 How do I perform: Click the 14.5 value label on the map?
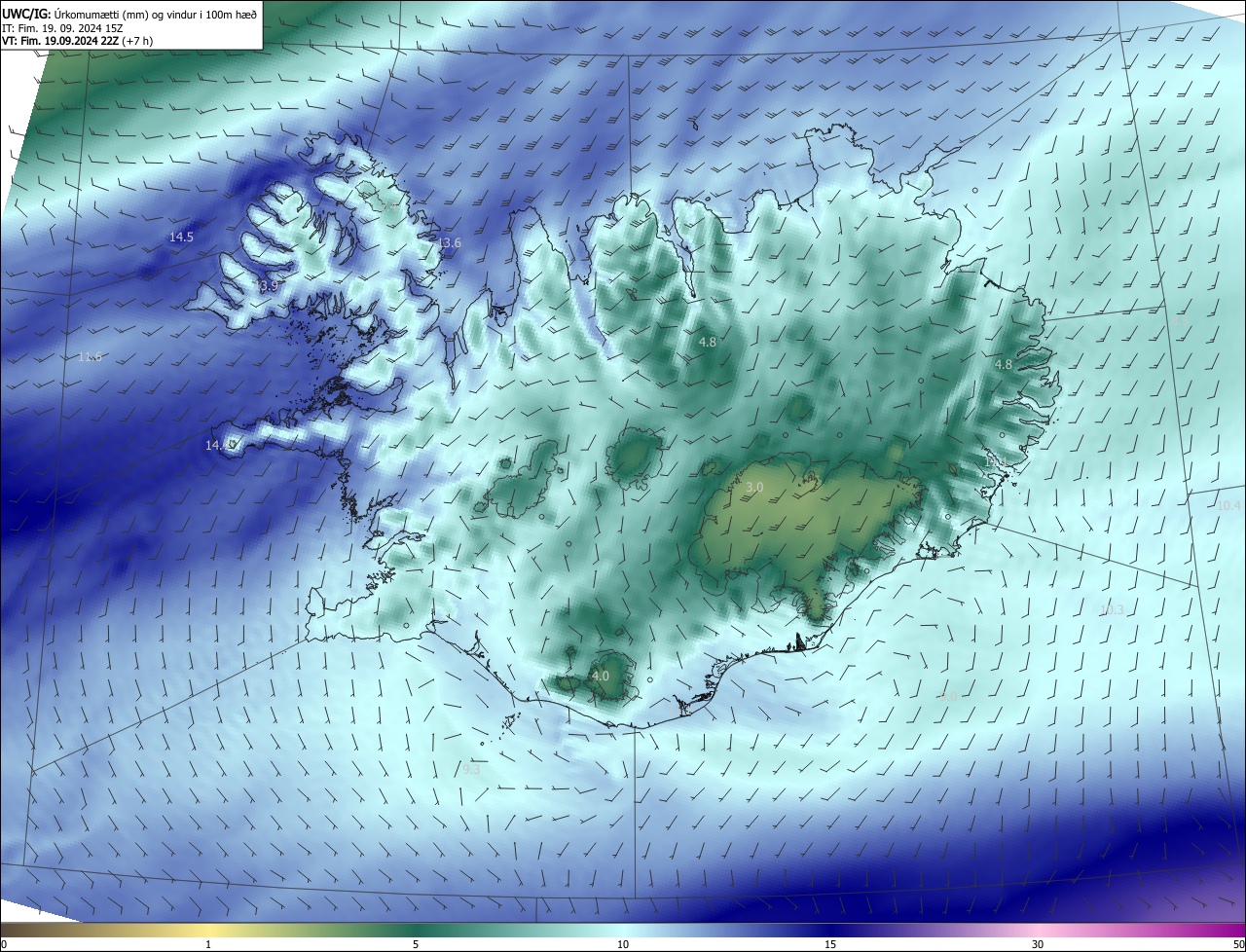point(181,238)
